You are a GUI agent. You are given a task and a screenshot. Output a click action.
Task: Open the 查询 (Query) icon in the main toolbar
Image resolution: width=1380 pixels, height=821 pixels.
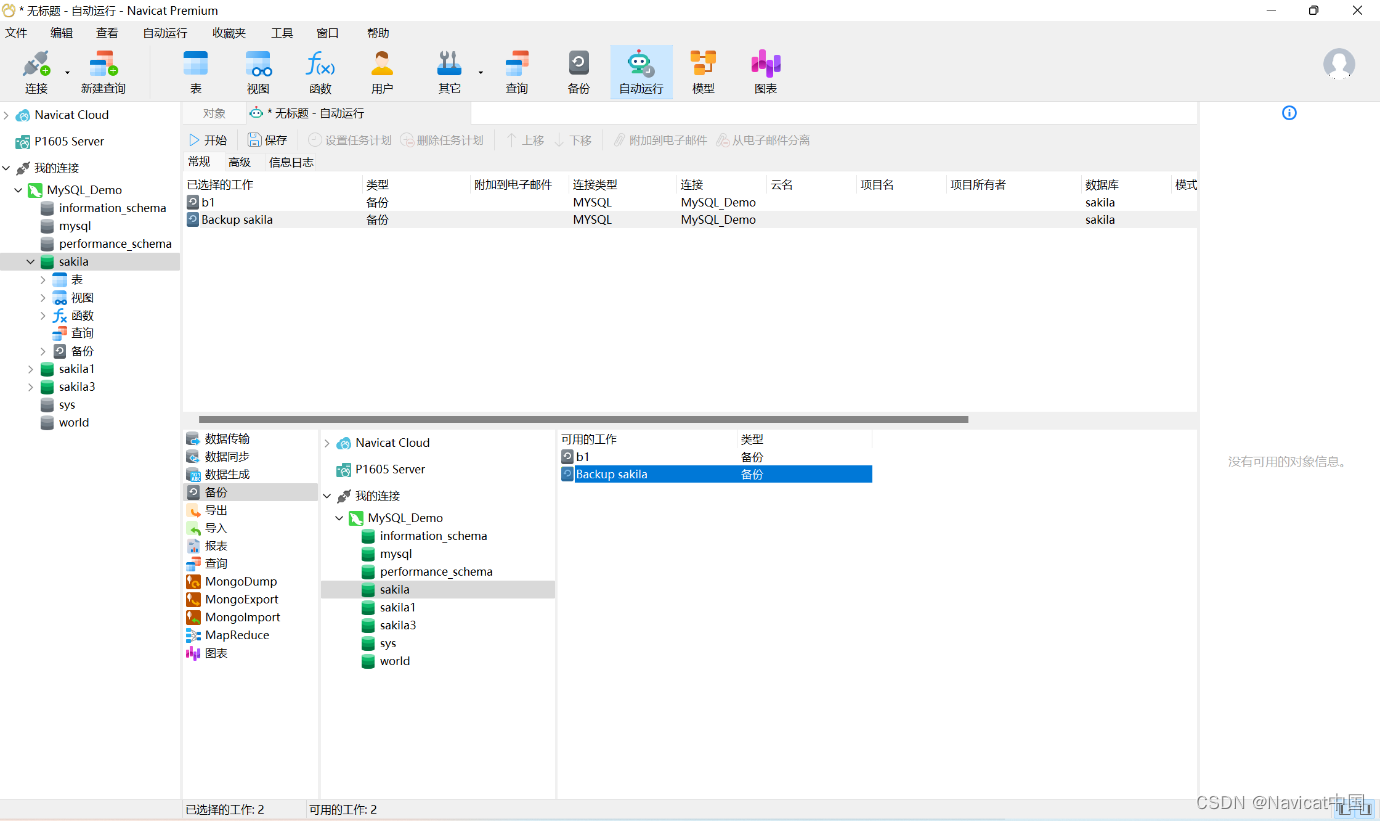(x=516, y=72)
